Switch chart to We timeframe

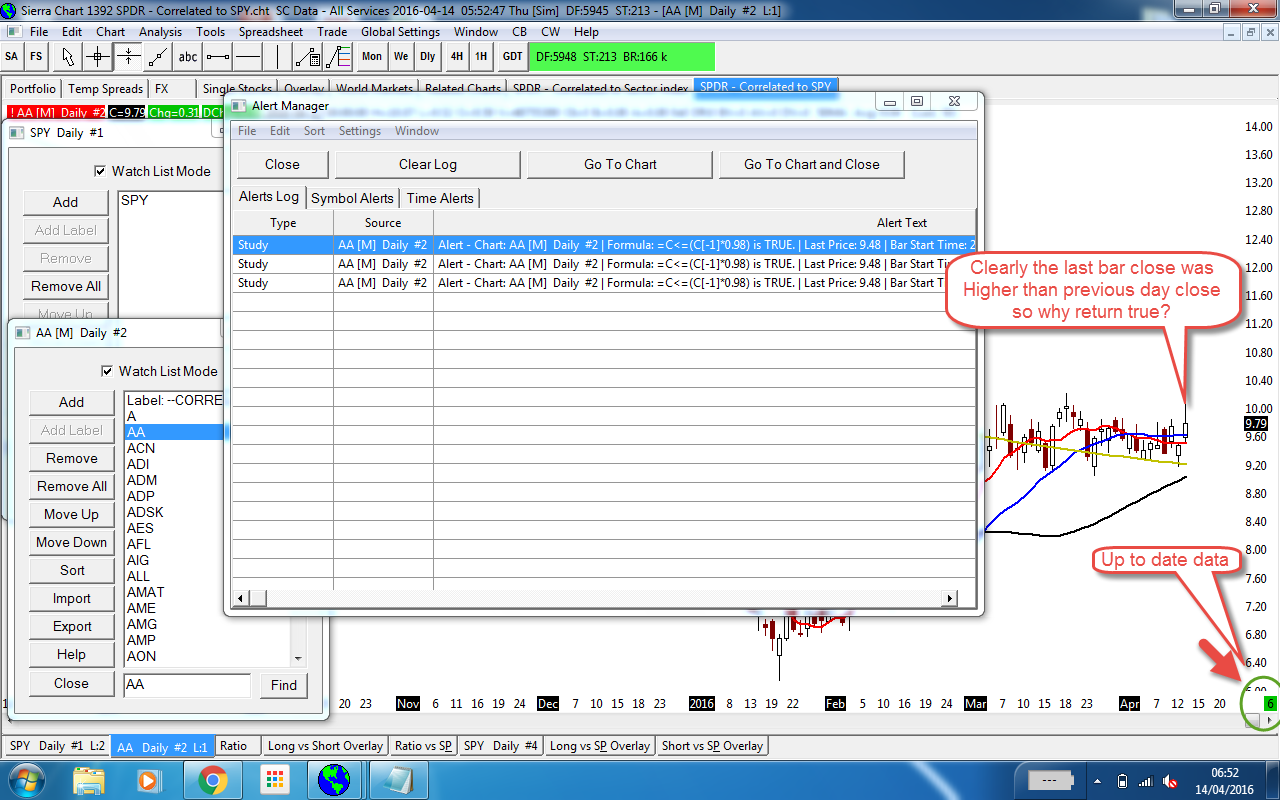tap(401, 56)
